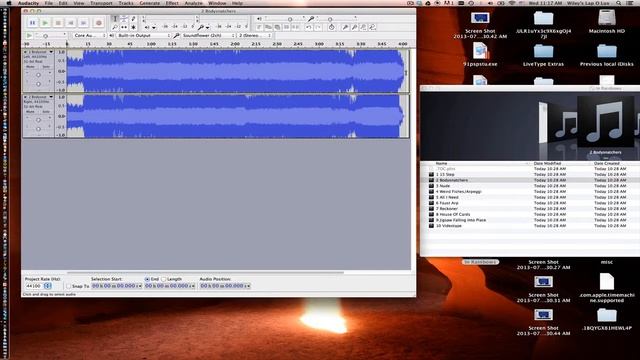Adjust the input volume slider
This screenshot has height=360, width=640.
[330, 19]
